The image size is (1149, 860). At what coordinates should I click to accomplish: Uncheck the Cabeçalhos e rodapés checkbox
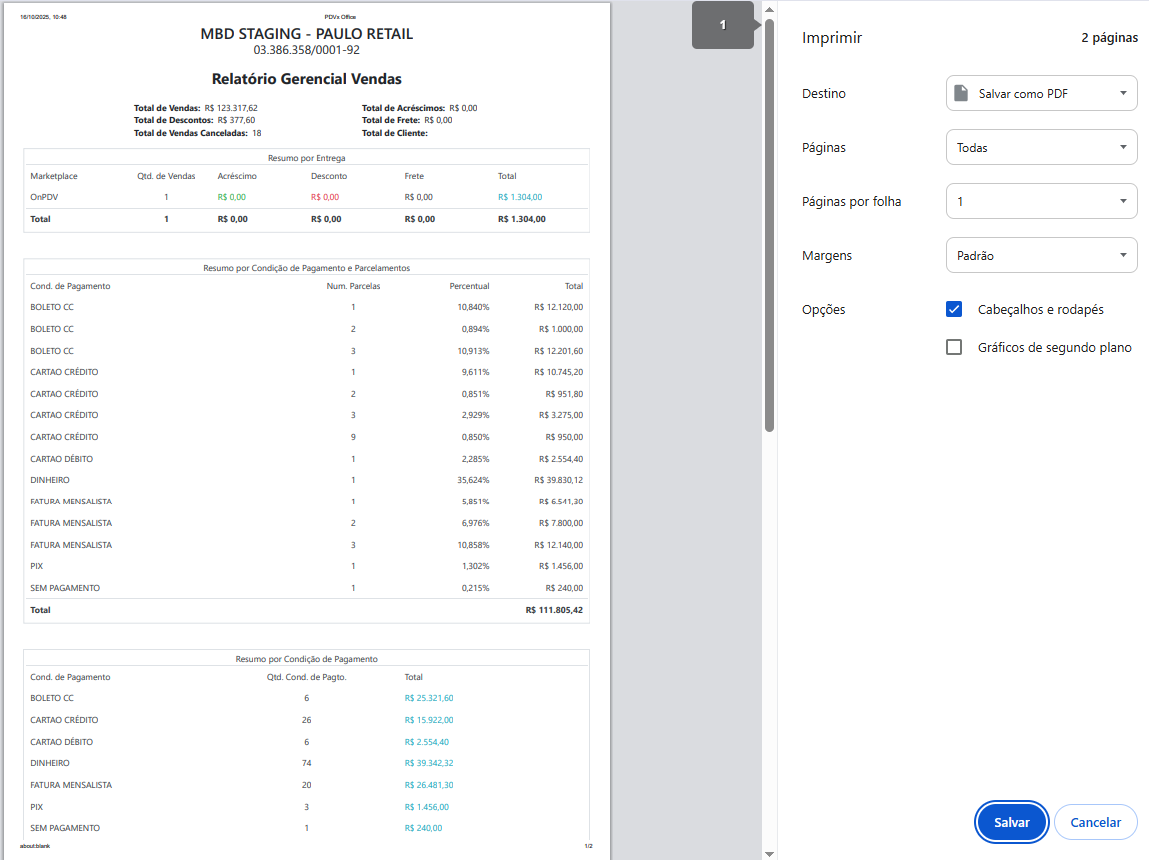(954, 309)
